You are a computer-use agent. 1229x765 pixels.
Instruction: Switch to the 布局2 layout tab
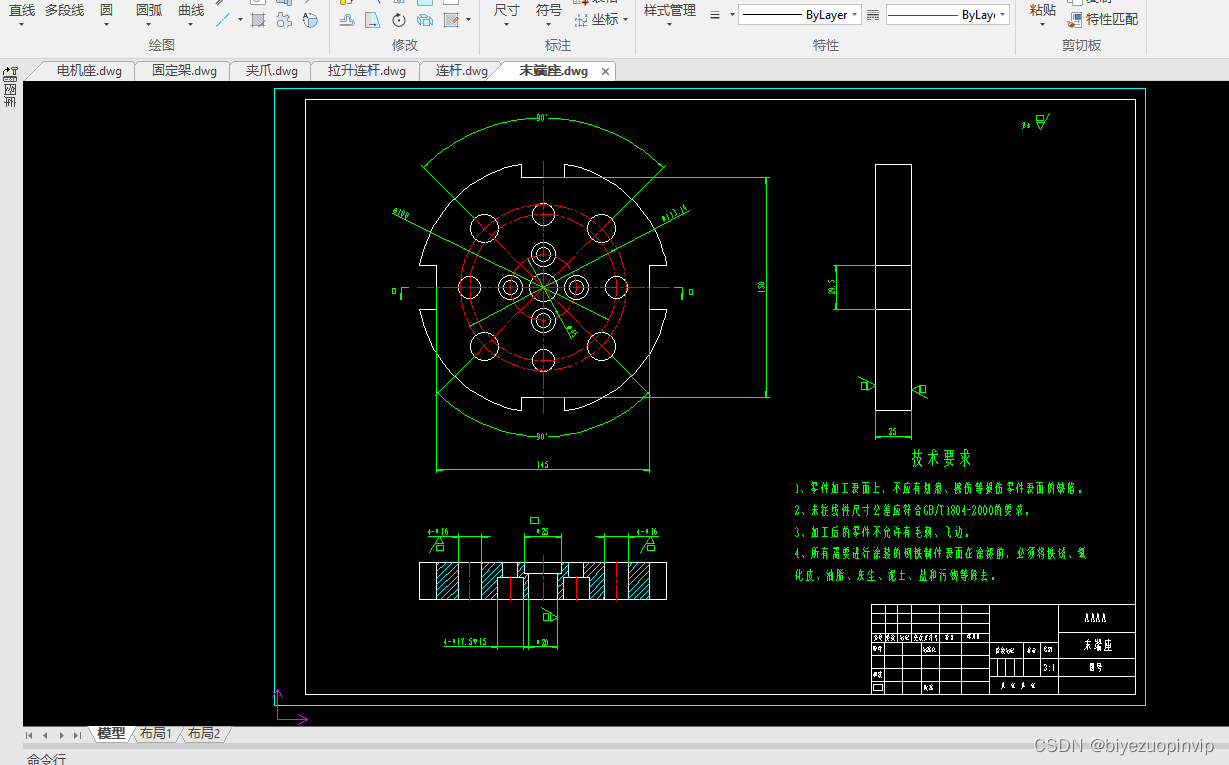point(204,733)
